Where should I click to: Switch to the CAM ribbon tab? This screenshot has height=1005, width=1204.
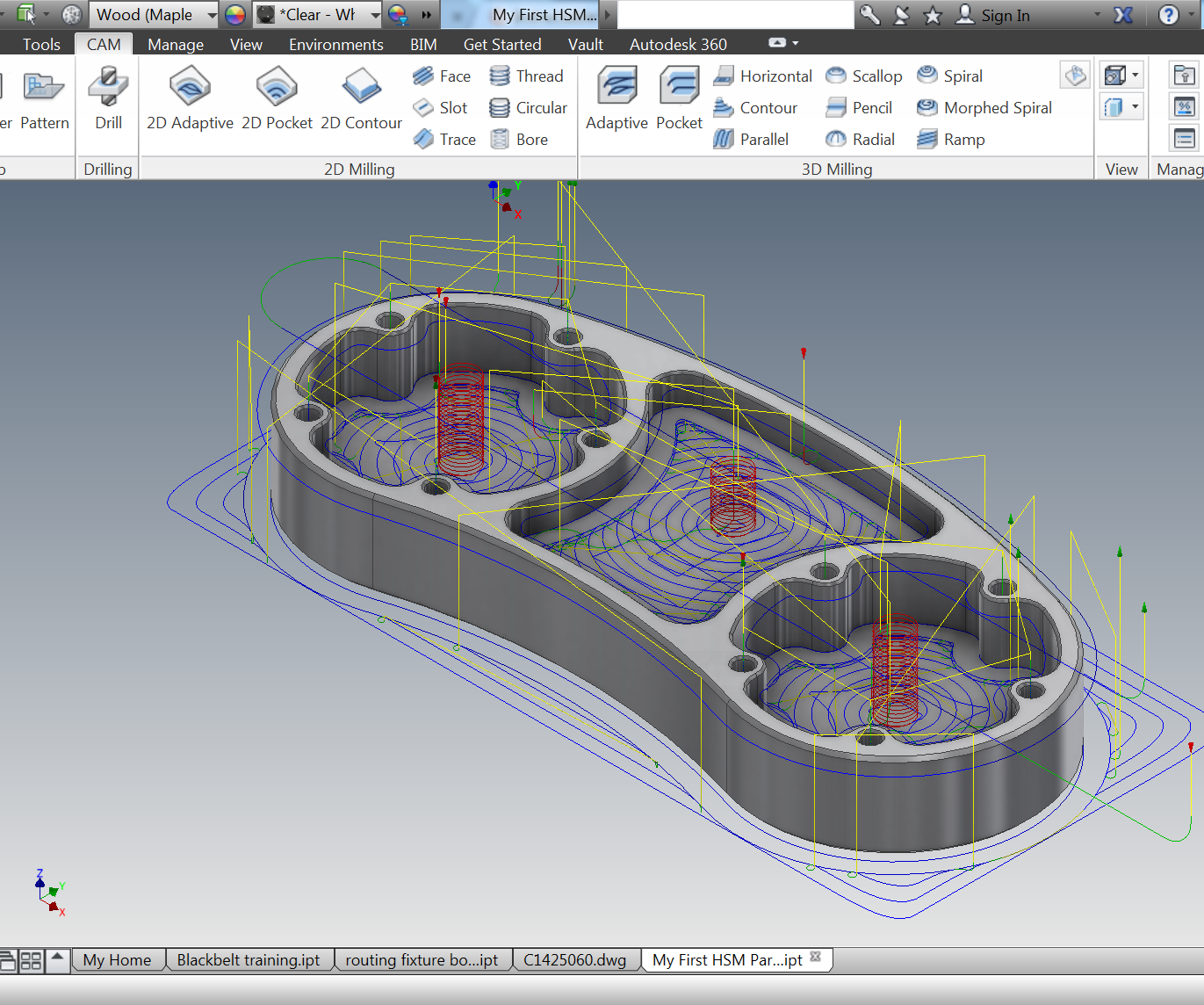pyautogui.click(x=103, y=43)
